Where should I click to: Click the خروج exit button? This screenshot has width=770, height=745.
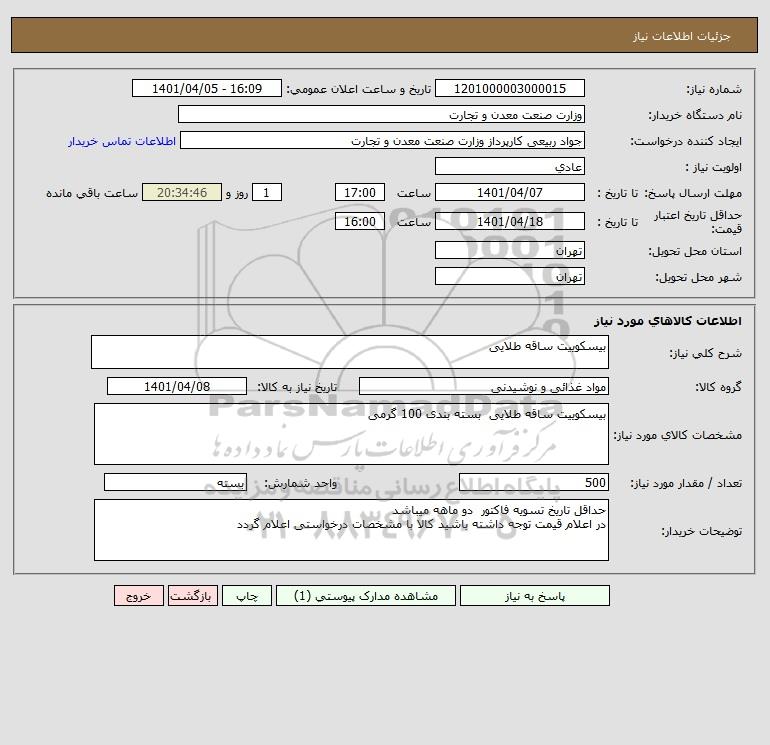[138, 595]
